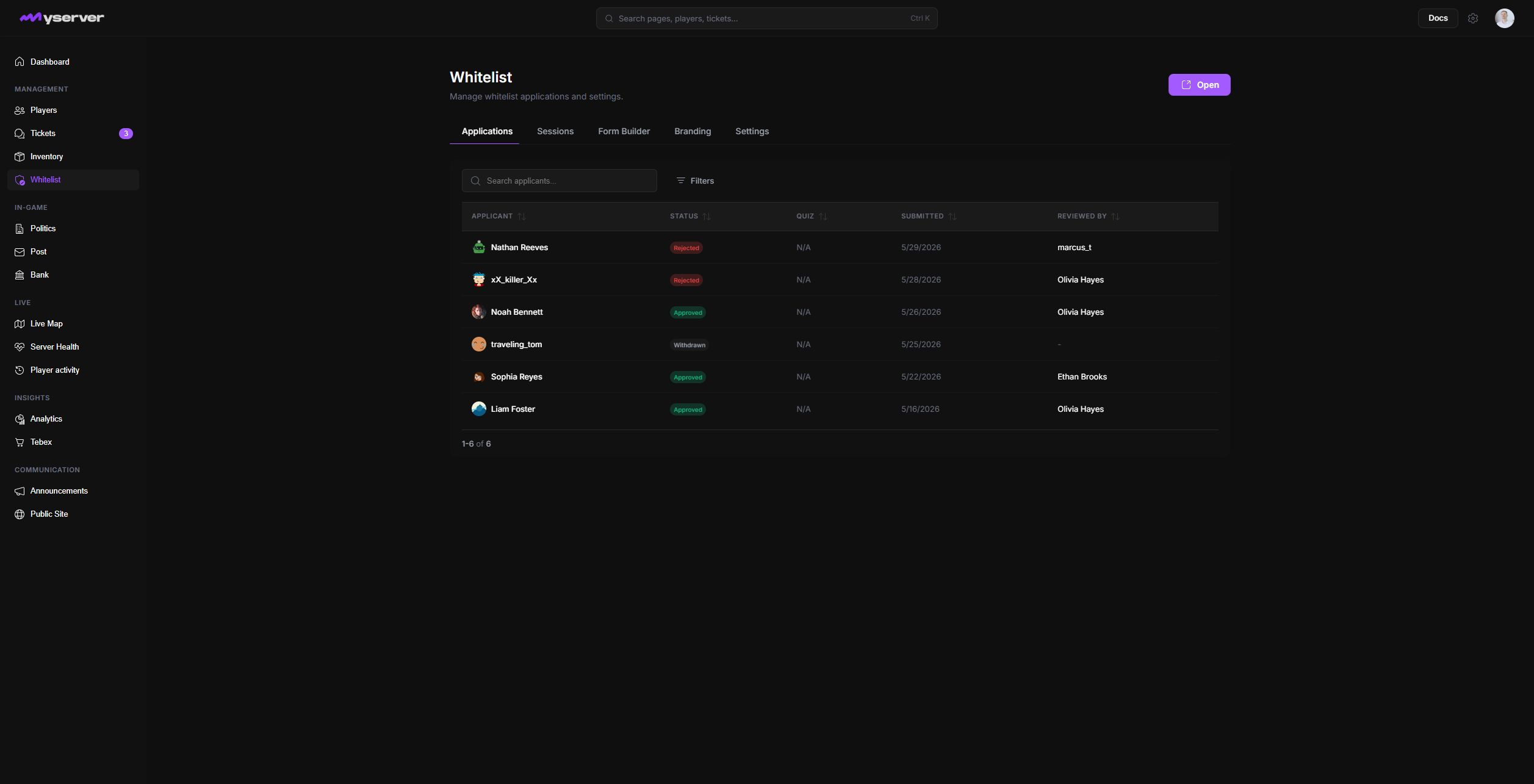1534x784 pixels.
Task: Click the Filters funnel icon
Action: tap(680, 181)
